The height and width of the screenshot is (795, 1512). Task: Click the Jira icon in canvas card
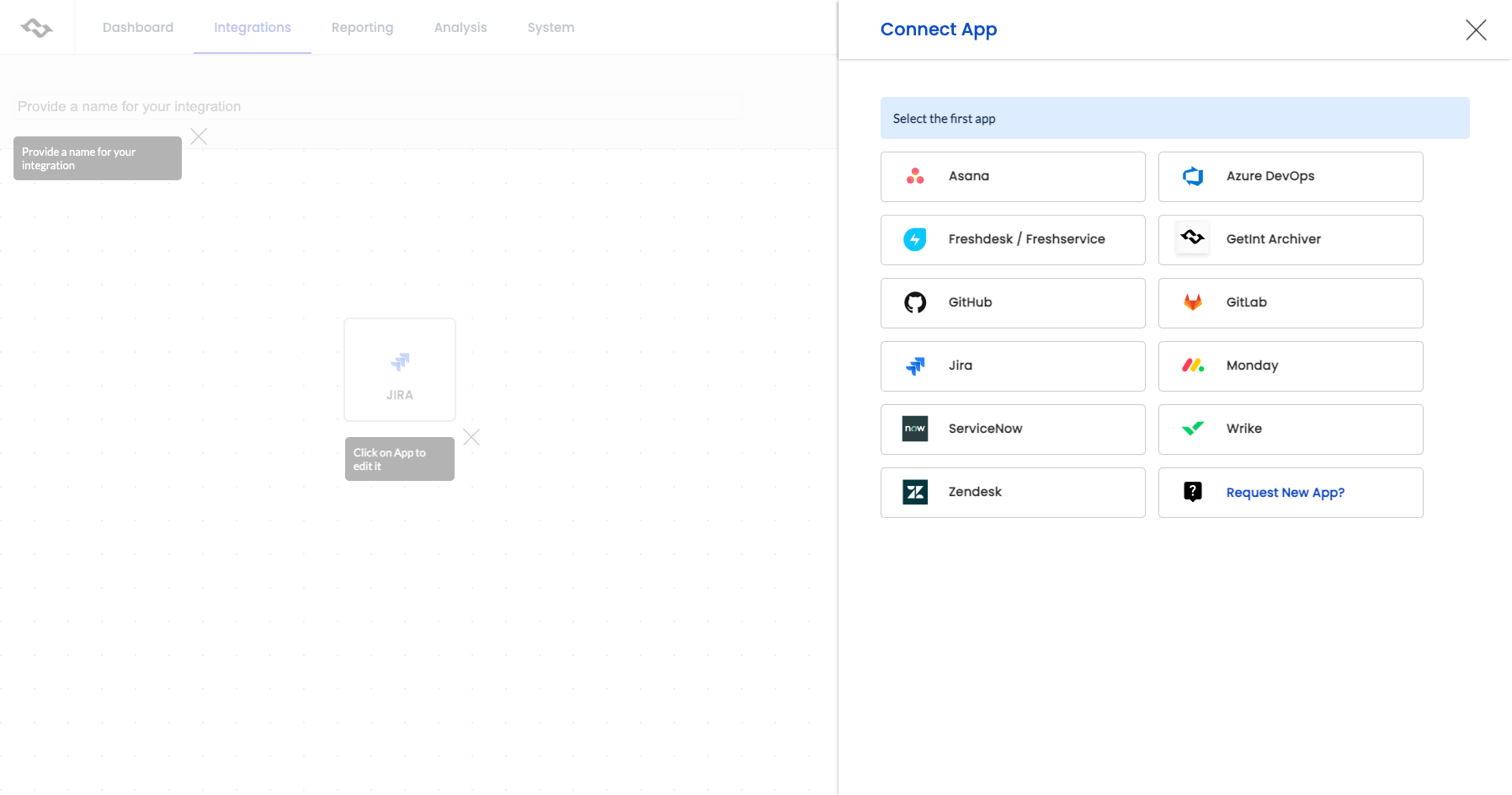tap(400, 362)
